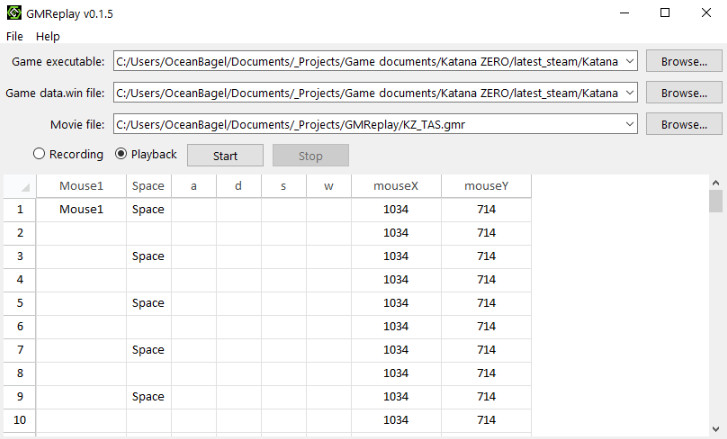Click the mouseY 714 cell in row 1
The width and height of the screenshot is (727, 439).
click(x=486, y=210)
